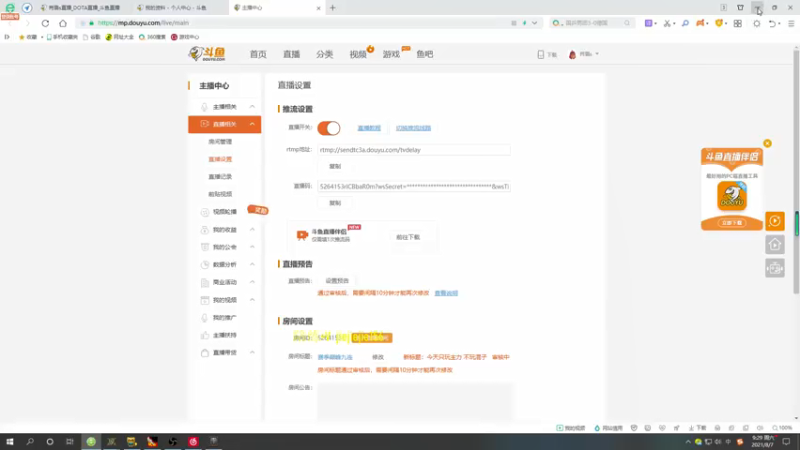Click the scissors screenshot toolbar icon
The width and height of the screenshot is (800, 450).
[x=667, y=23]
